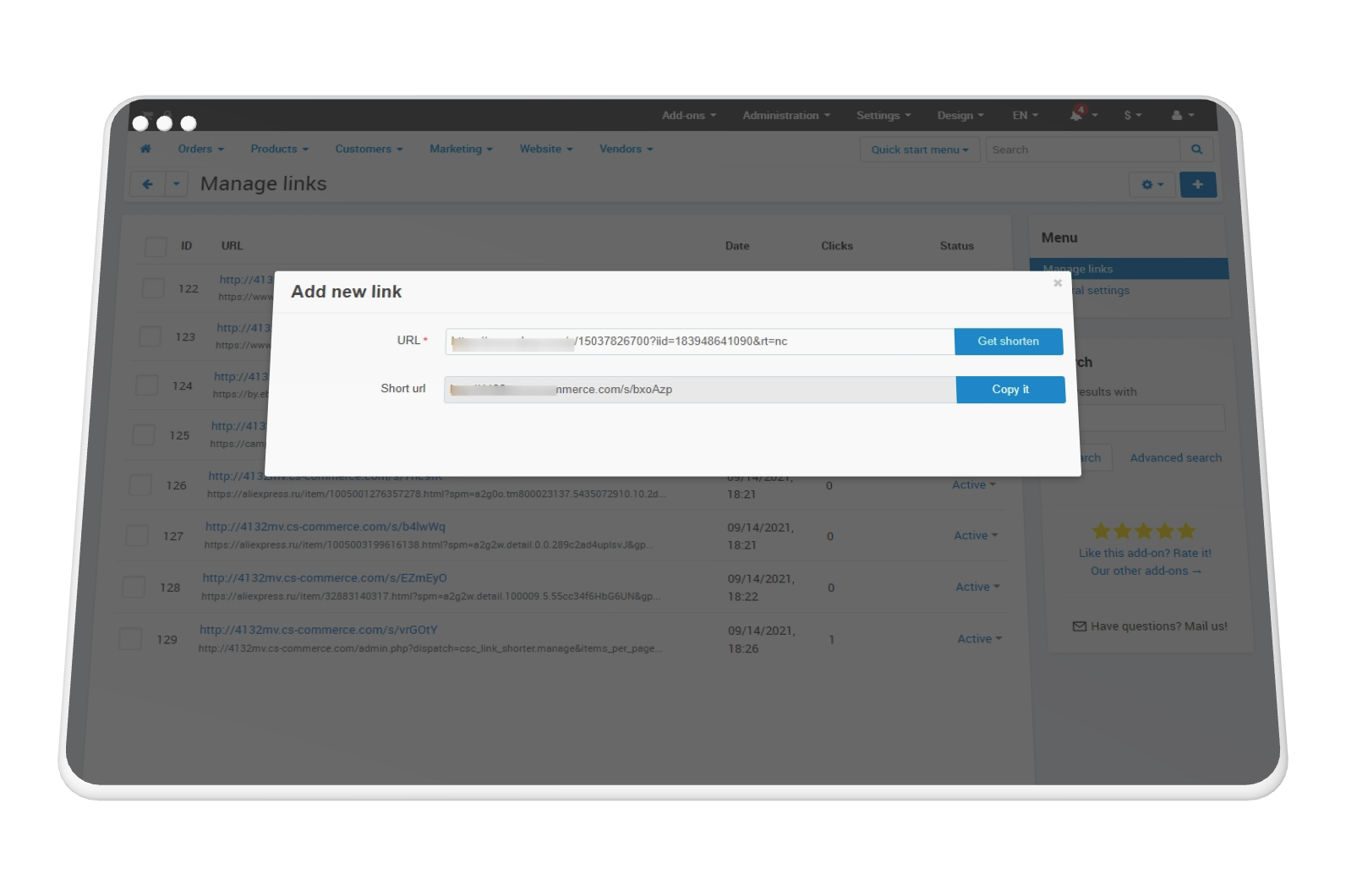Click the Advanced search link
This screenshot has width=1346, height=896.
coord(1176,458)
